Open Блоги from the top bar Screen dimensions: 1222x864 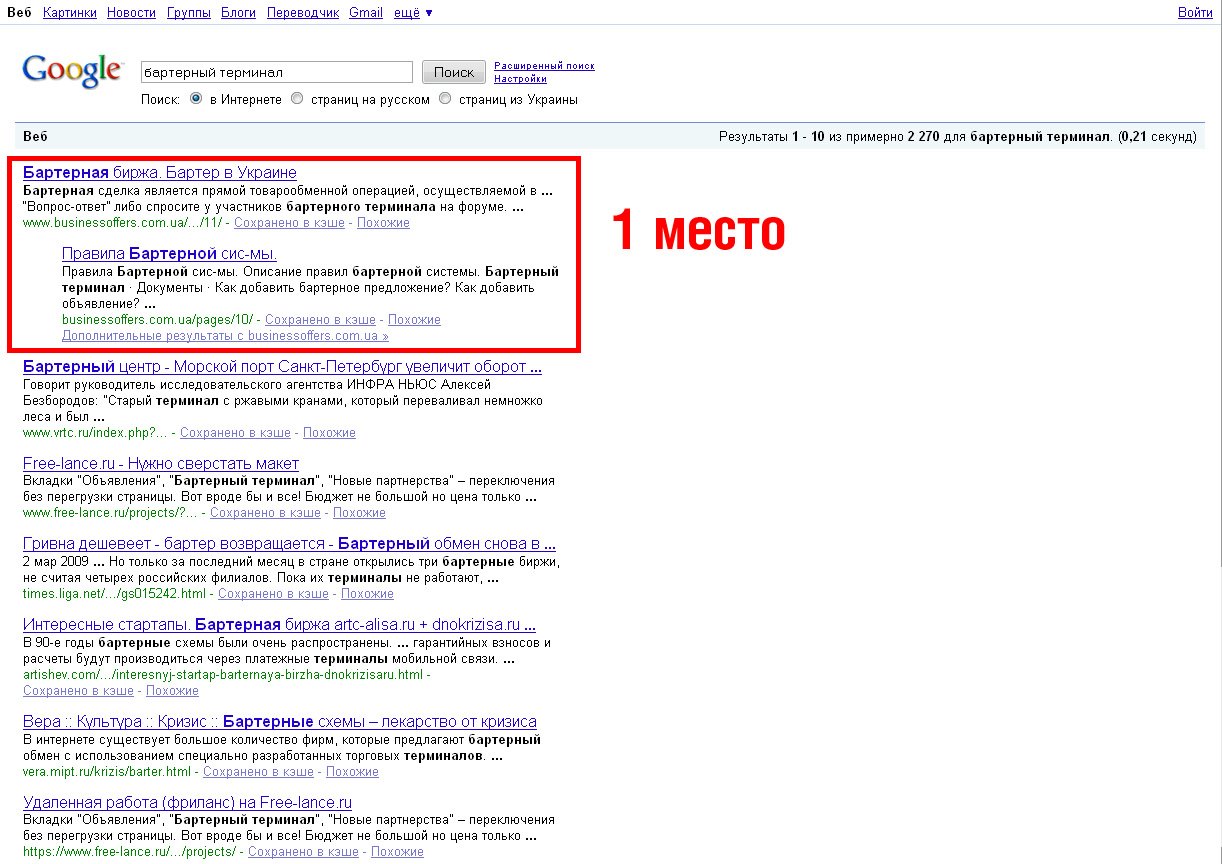click(x=238, y=12)
